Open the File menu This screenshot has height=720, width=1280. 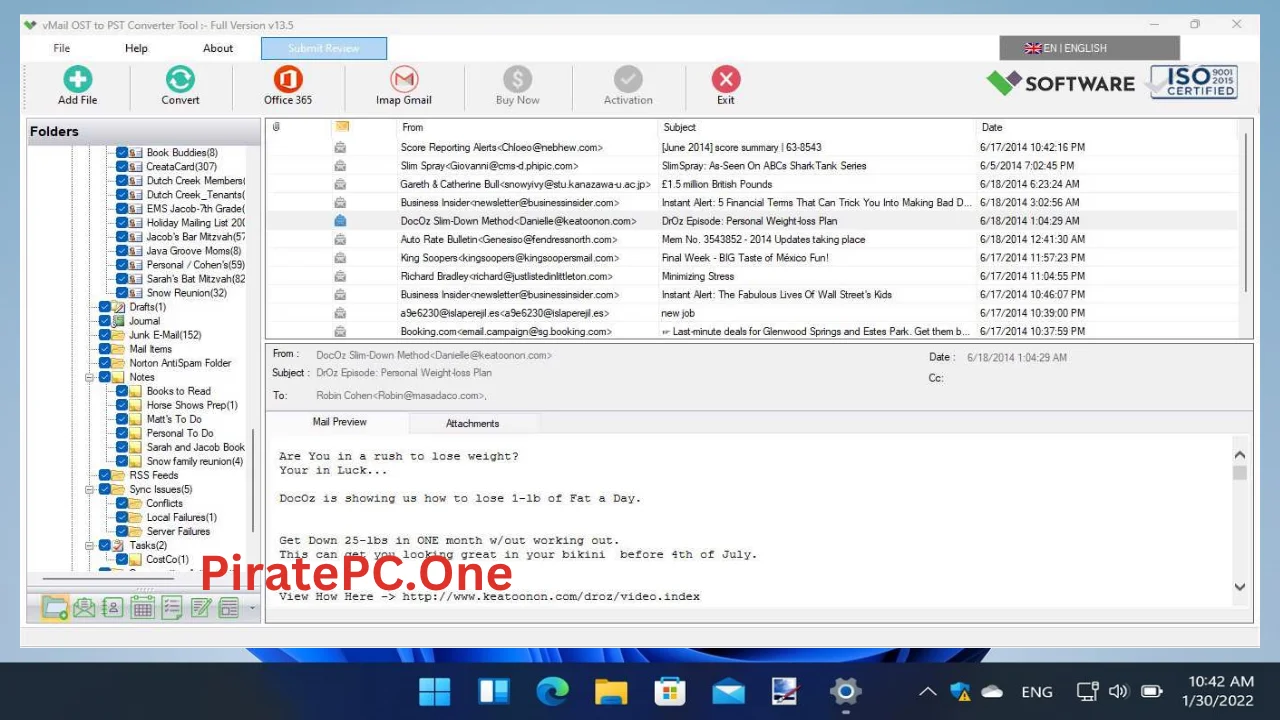(x=62, y=48)
